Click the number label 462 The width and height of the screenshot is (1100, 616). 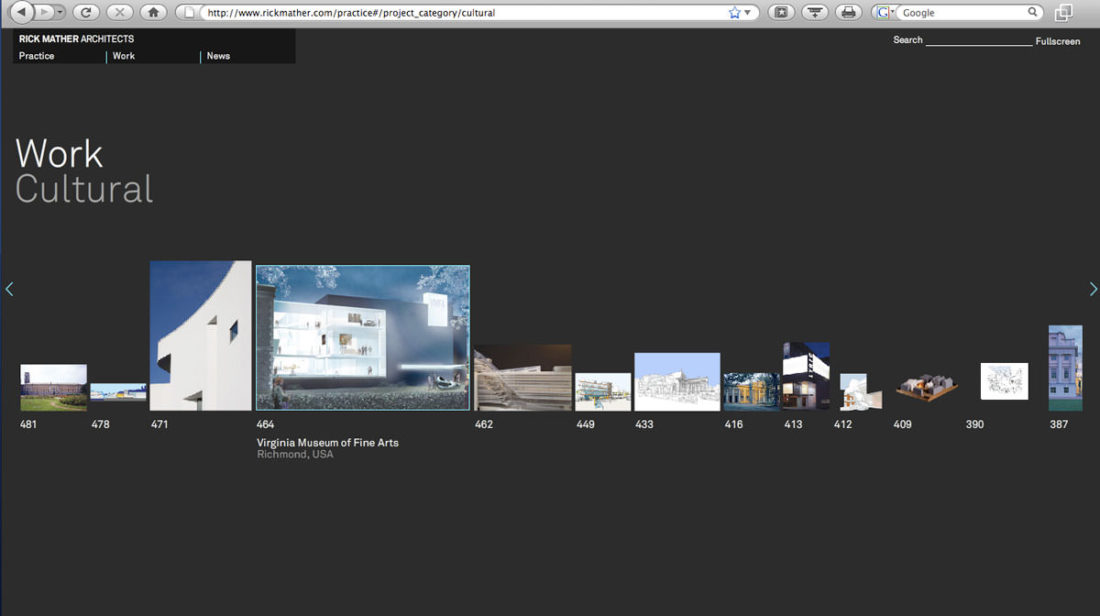tap(483, 424)
